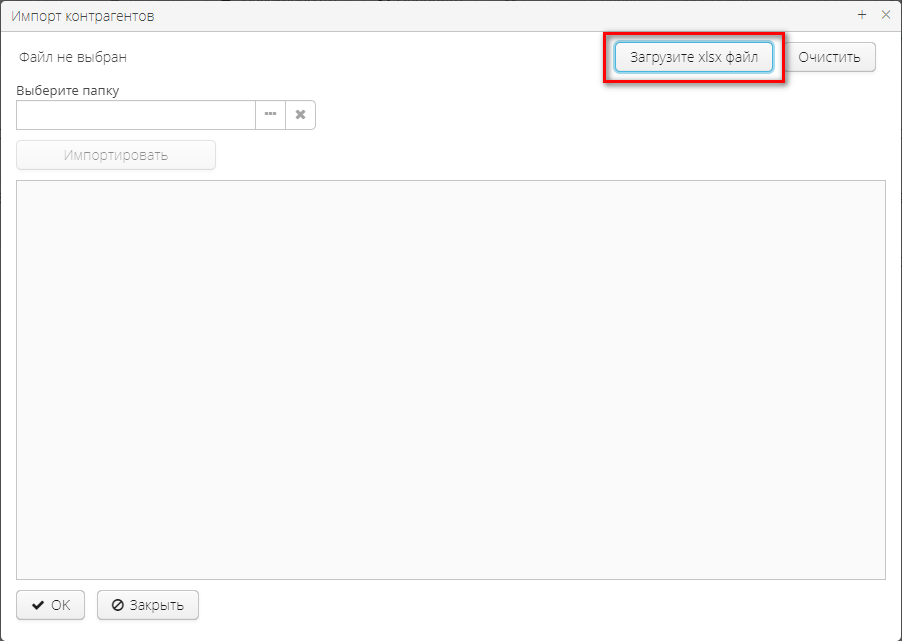Screen dimensions: 902x641
Task: Click the three-dots icon beside the folder field
Action: click(x=270, y=115)
